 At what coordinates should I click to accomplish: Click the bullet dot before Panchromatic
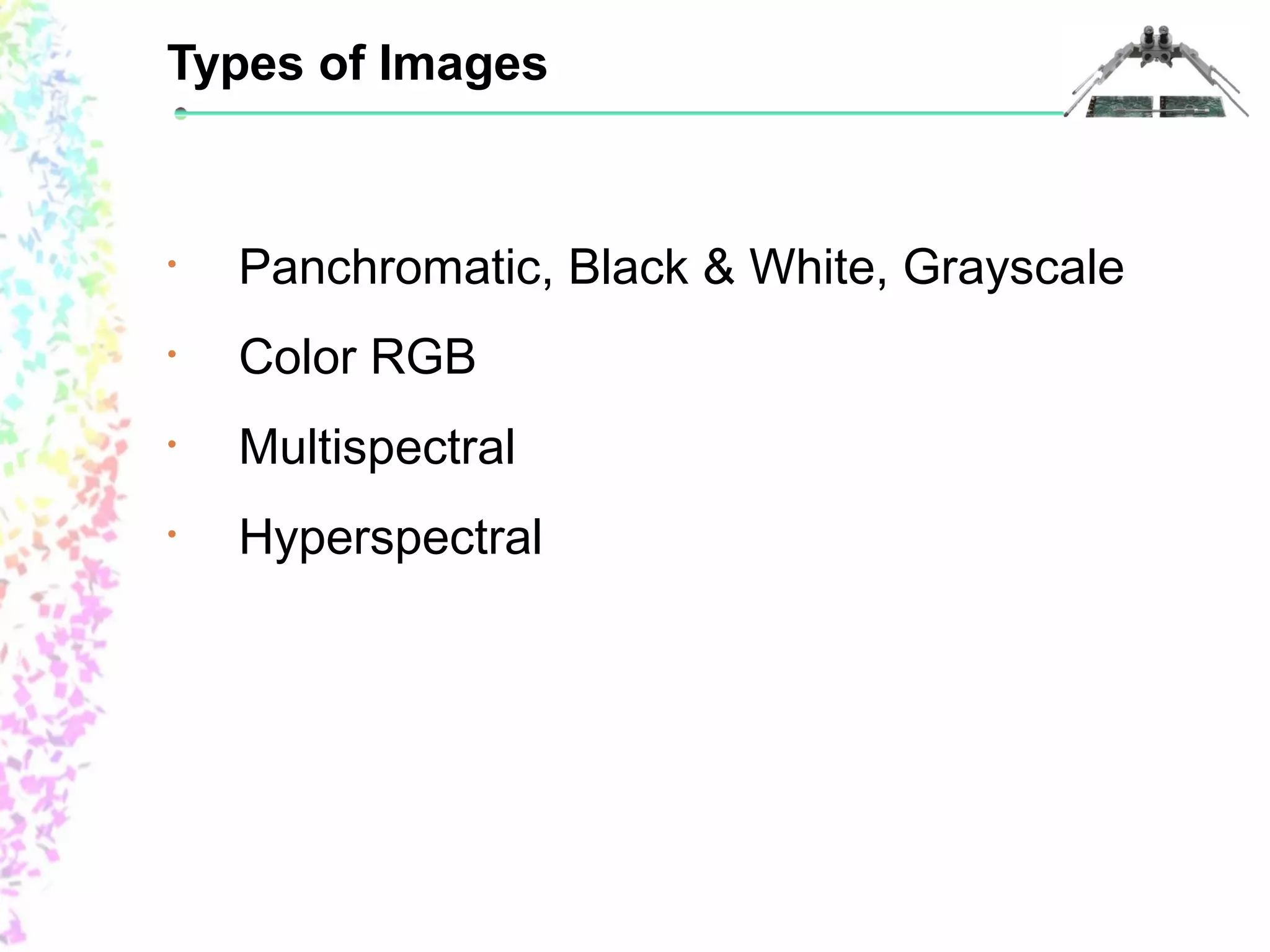(x=172, y=265)
